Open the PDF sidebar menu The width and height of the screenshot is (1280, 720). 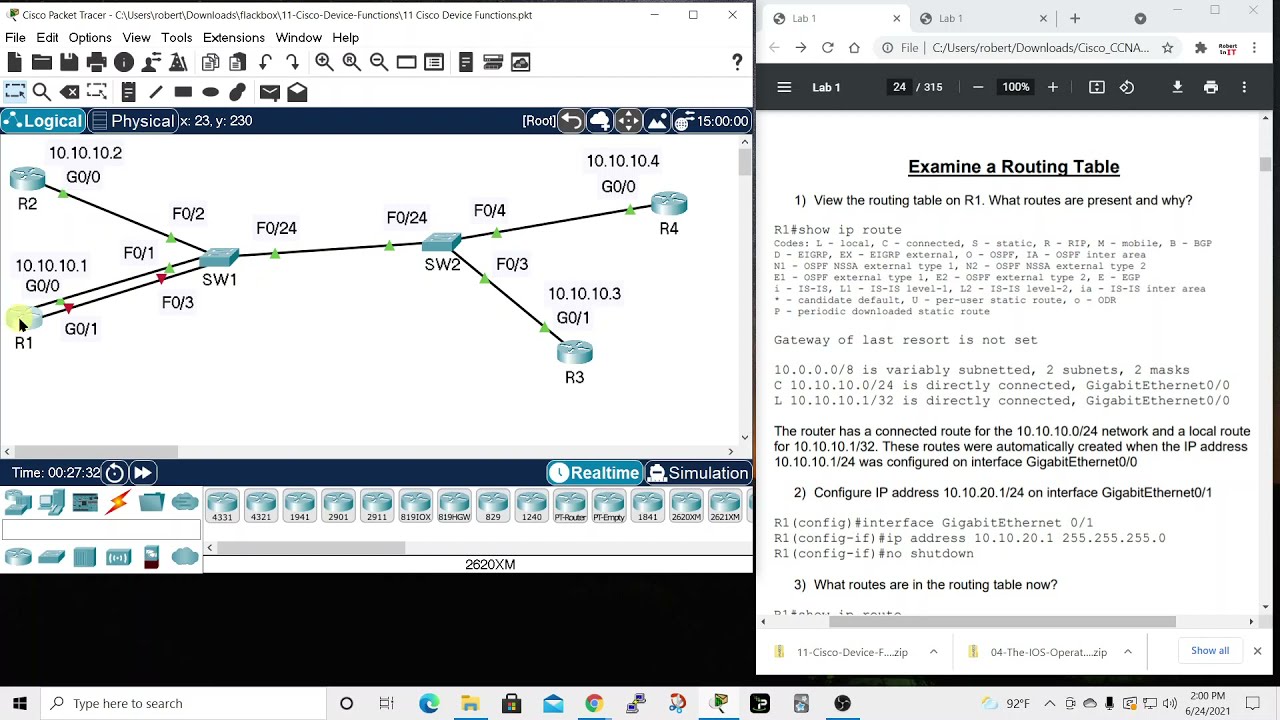coord(784,87)
